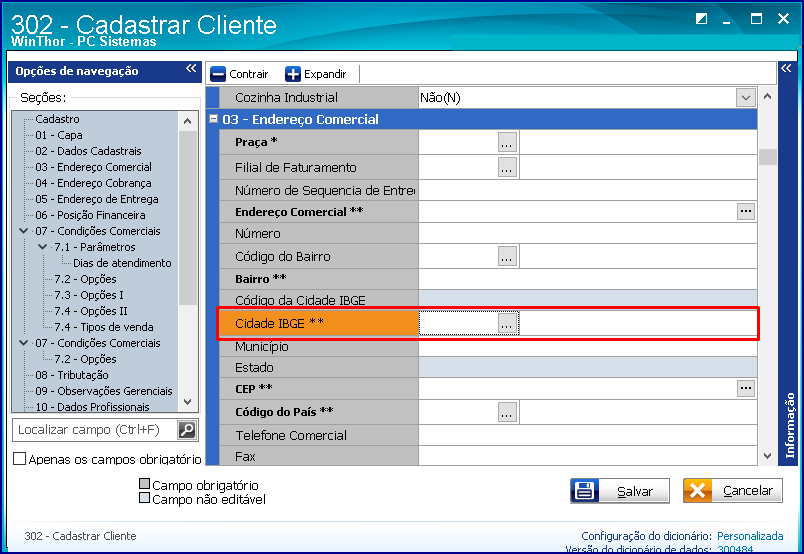
Task: Select Cadastro in the sections tree
Action: (x=57, y=119)
